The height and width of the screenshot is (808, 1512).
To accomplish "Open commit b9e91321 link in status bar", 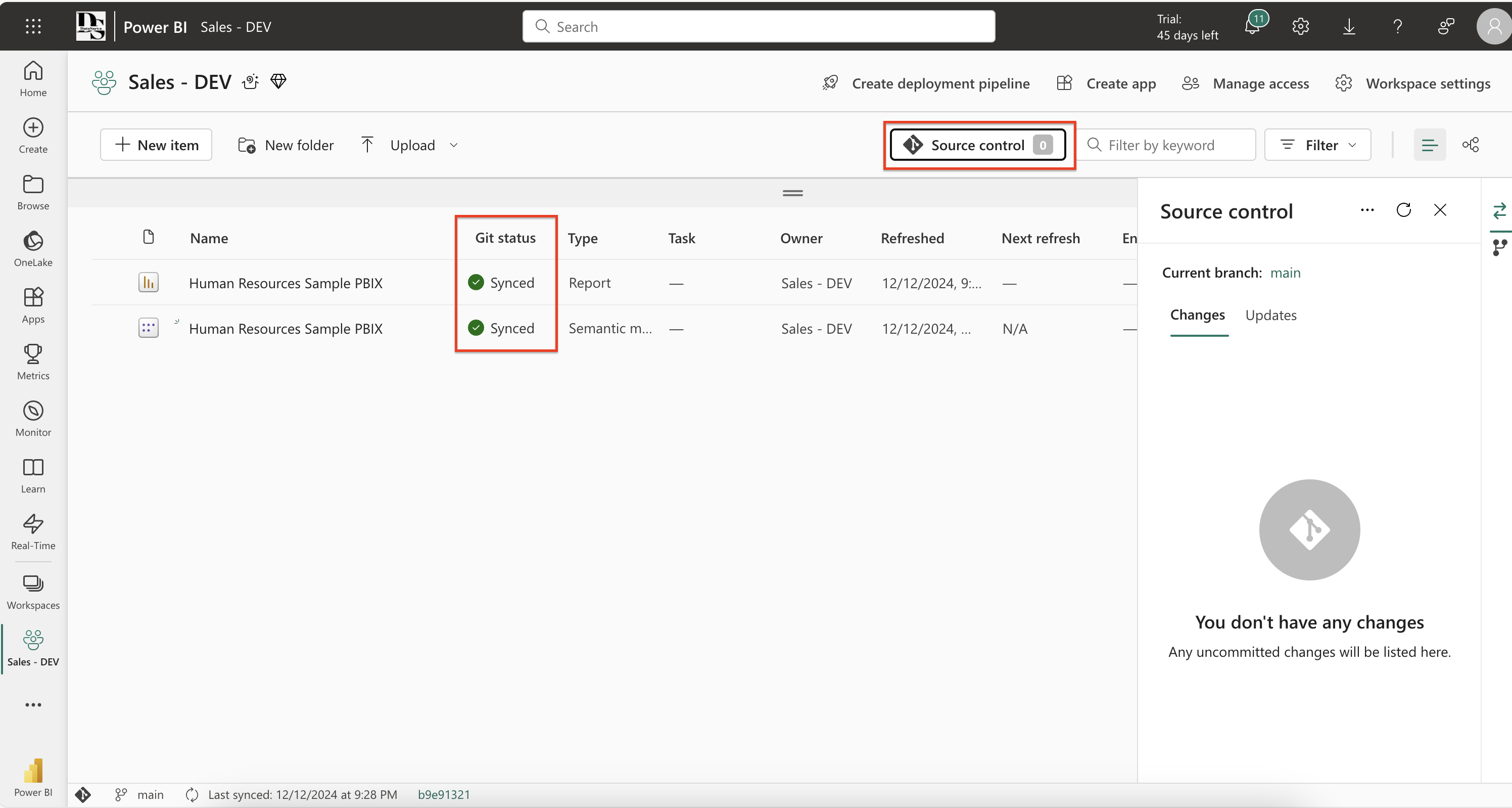I will pos(444,794).
